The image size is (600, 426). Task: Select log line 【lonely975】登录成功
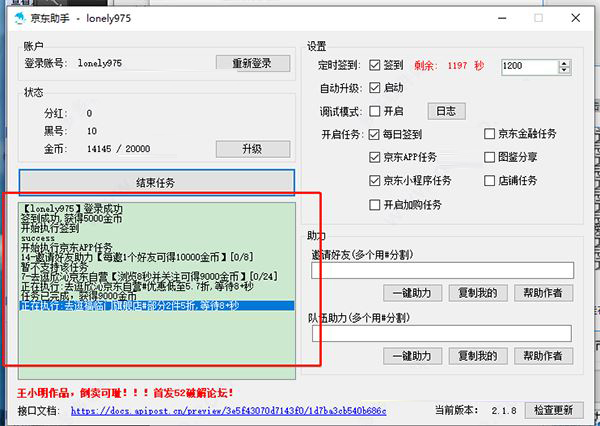pos(72,209)
